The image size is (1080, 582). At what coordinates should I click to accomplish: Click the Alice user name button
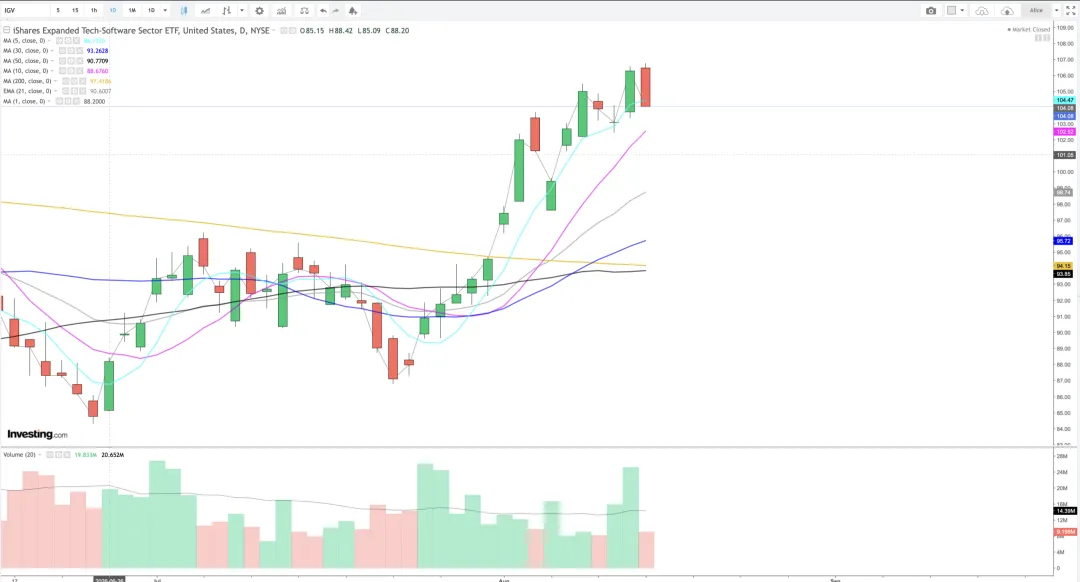1036,10
